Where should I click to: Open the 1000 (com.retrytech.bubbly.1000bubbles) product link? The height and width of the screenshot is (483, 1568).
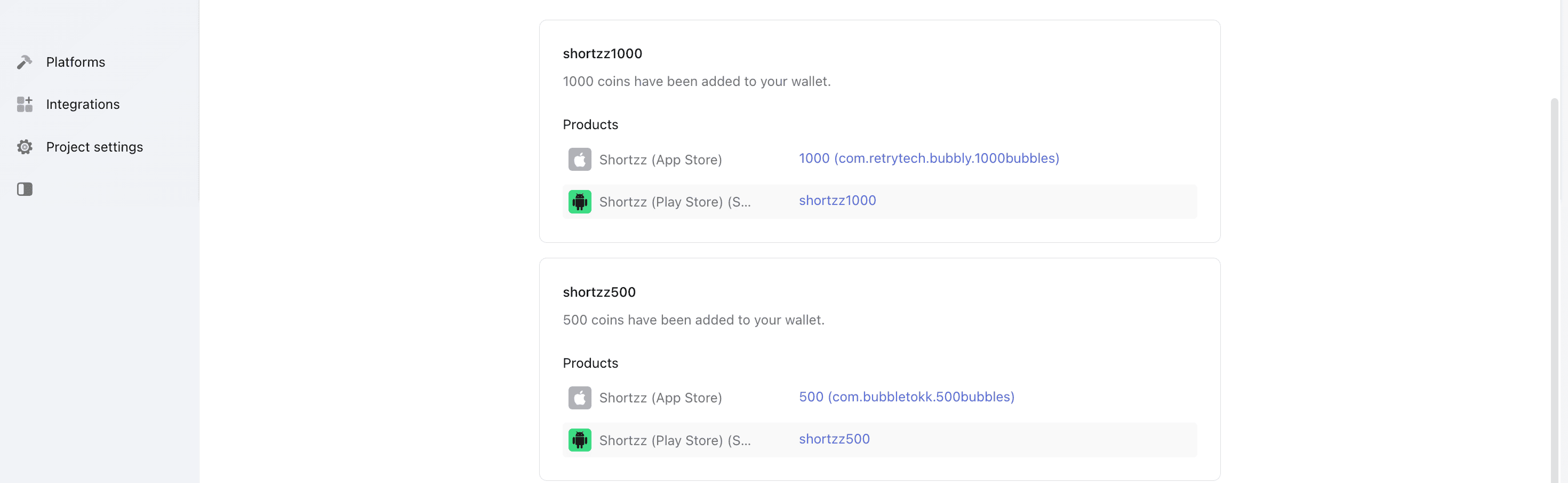928,158
